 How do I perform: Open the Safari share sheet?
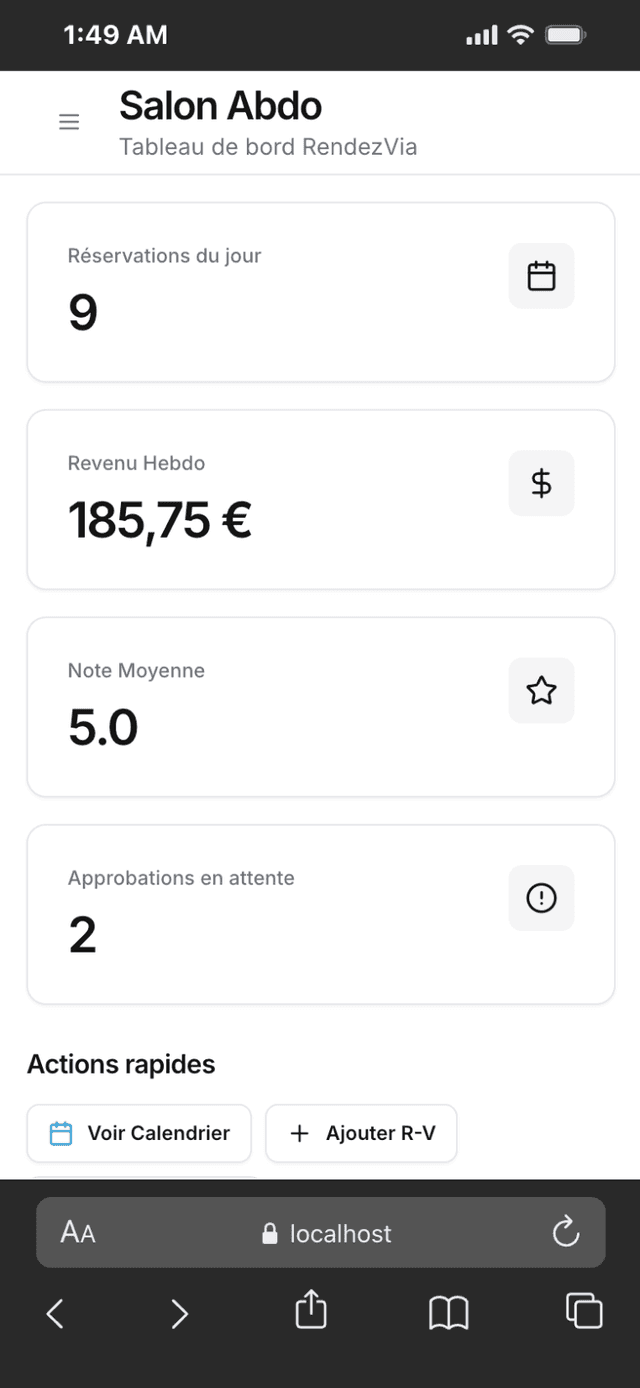(311, 1309)
